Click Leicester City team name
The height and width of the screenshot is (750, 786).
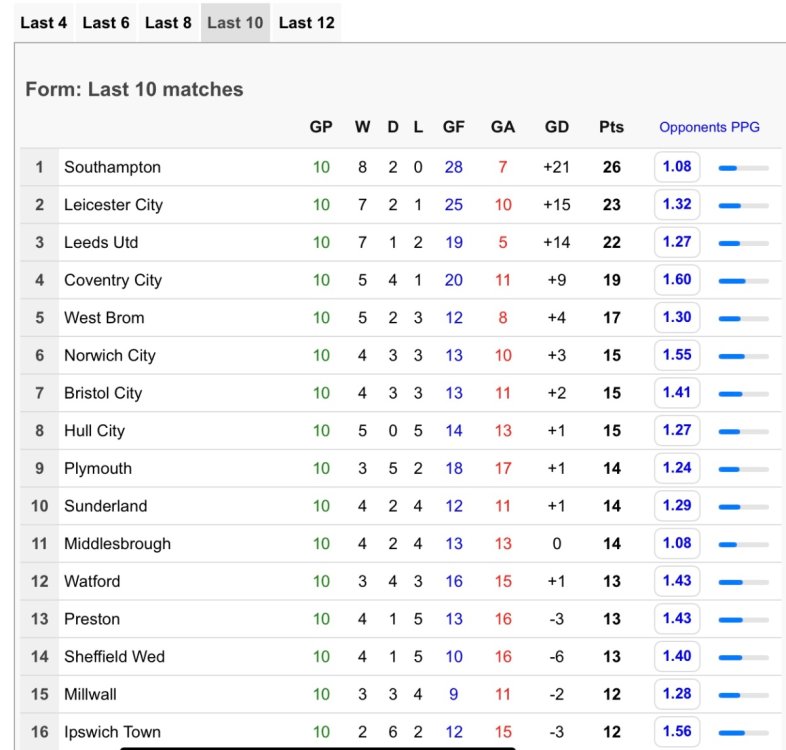tap(113, 205)
